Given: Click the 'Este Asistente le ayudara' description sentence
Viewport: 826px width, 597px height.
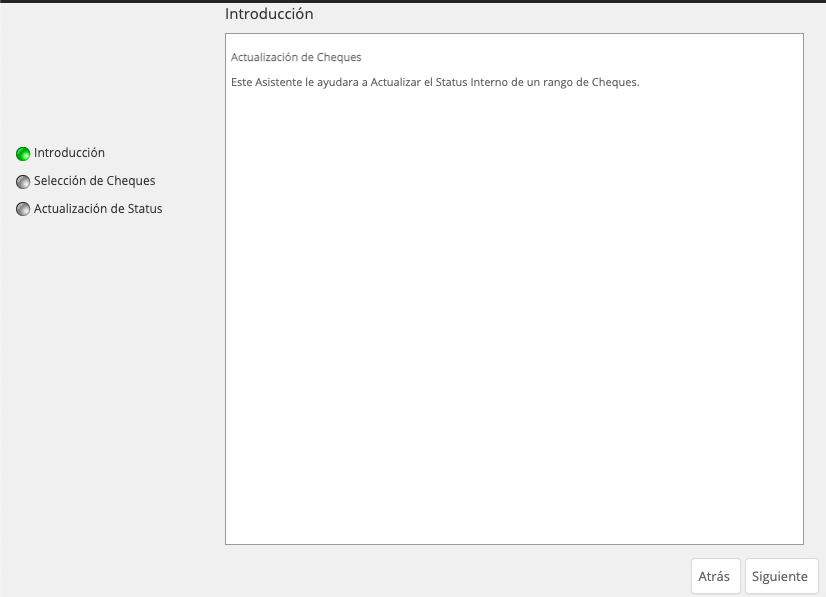Looking at the screenshot, I should tap(435, 82).
